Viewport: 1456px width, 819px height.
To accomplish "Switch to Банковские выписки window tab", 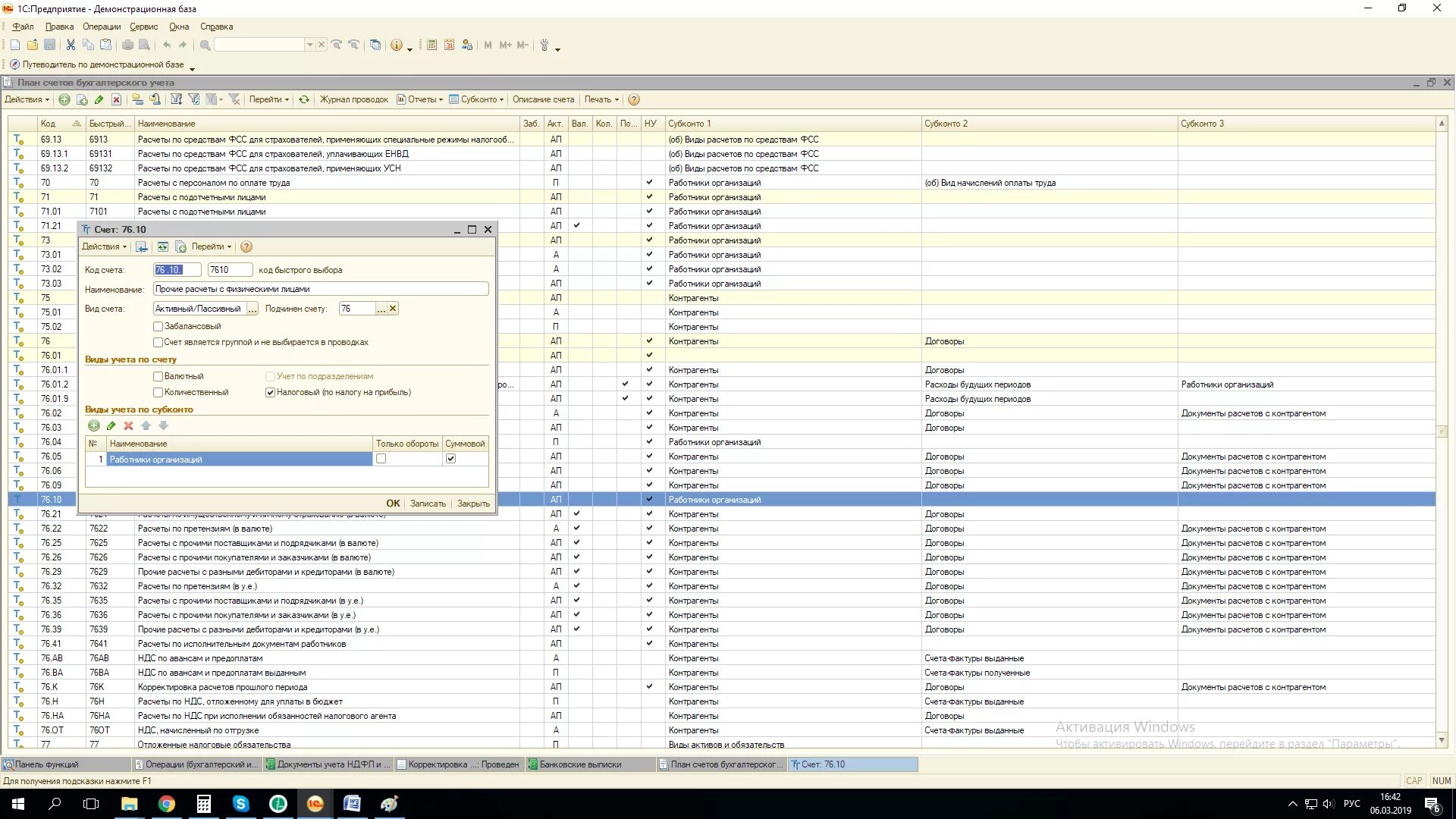I will pos(579,764).
